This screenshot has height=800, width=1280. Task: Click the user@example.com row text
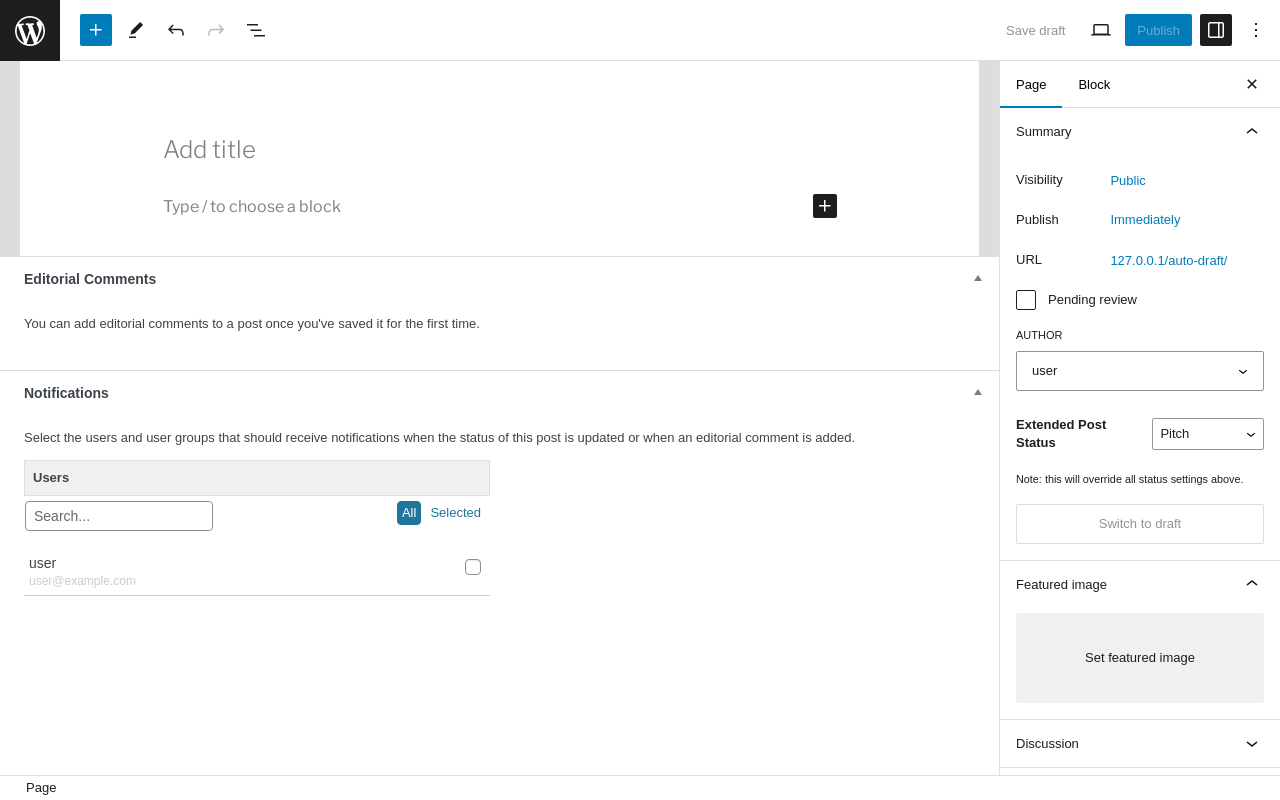(x=82, y=581)
